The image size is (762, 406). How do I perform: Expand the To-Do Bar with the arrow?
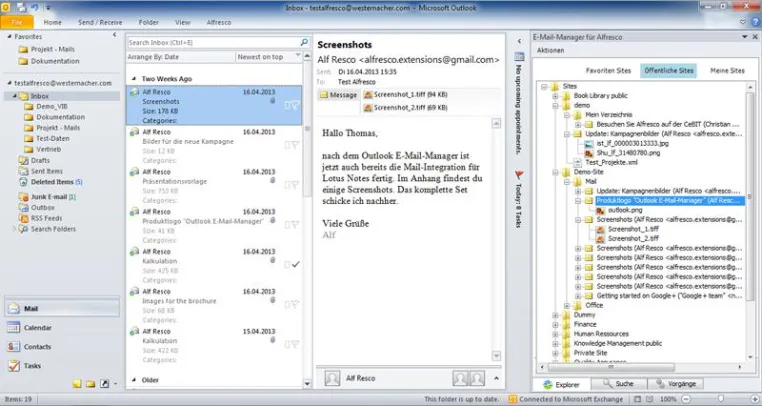519,41
